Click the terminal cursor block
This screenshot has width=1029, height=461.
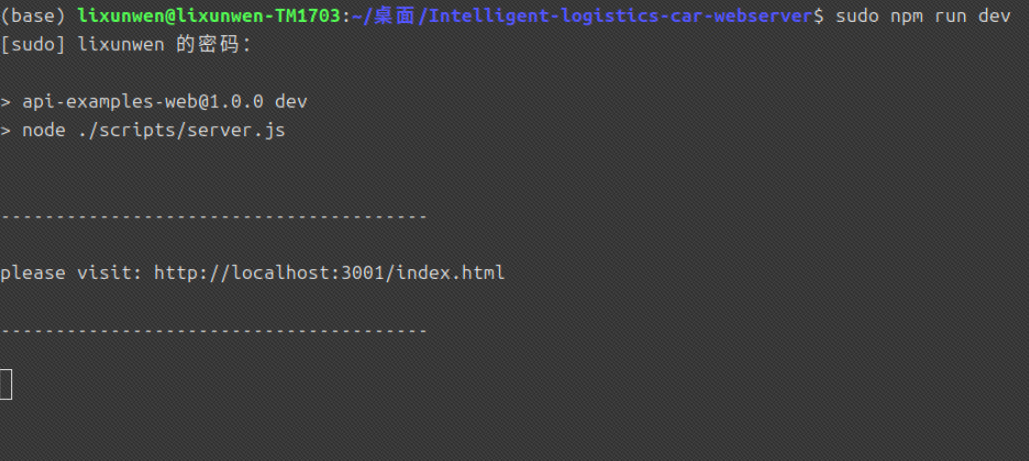click(x=6, y=384)
